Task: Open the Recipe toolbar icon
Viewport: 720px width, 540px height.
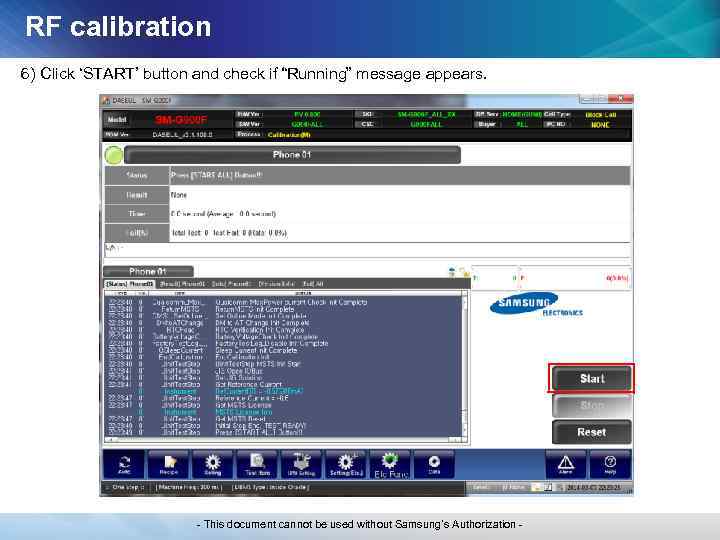Action: [169, 464]
